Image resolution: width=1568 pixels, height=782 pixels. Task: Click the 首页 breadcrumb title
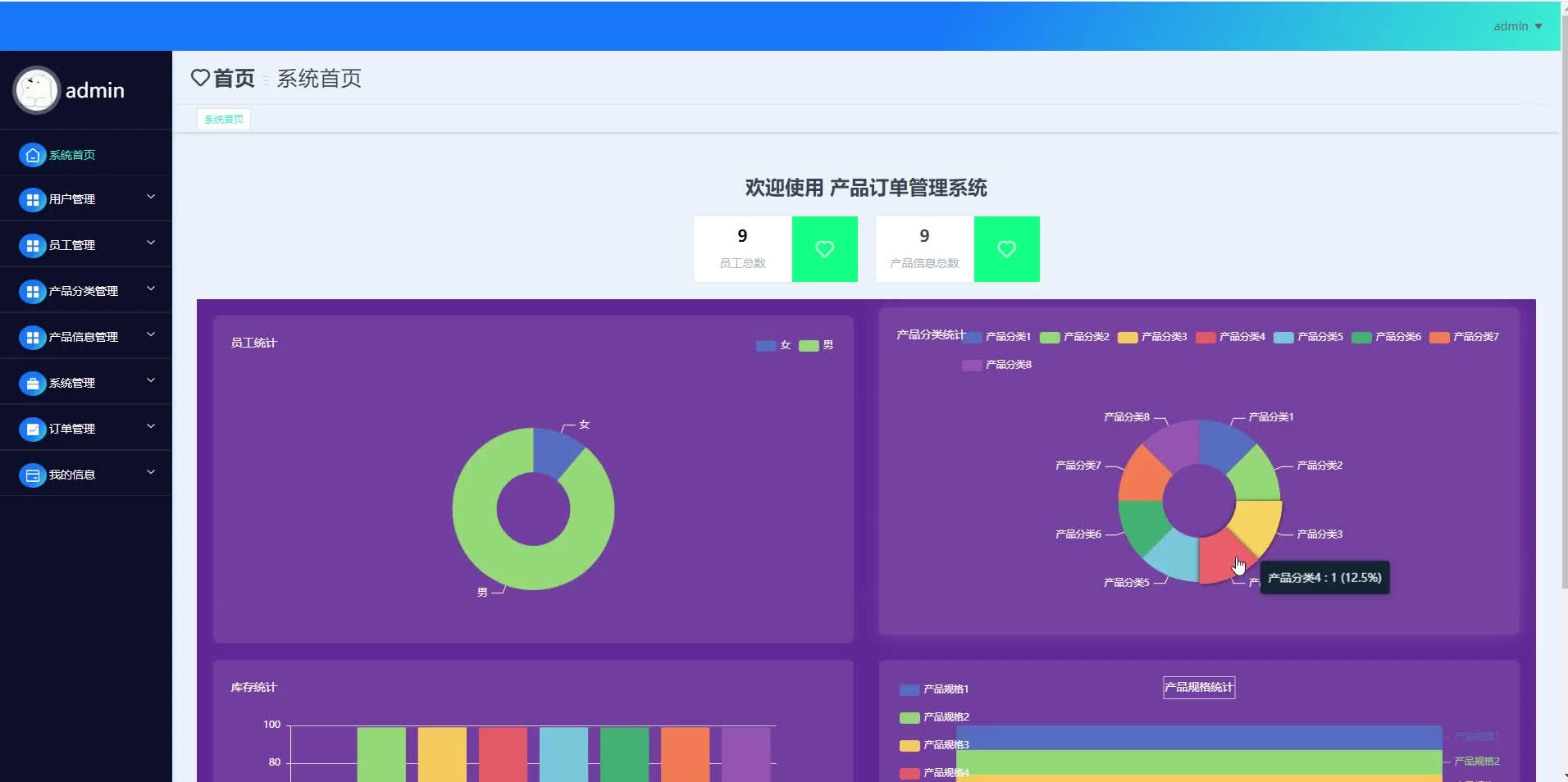(234, 78)
